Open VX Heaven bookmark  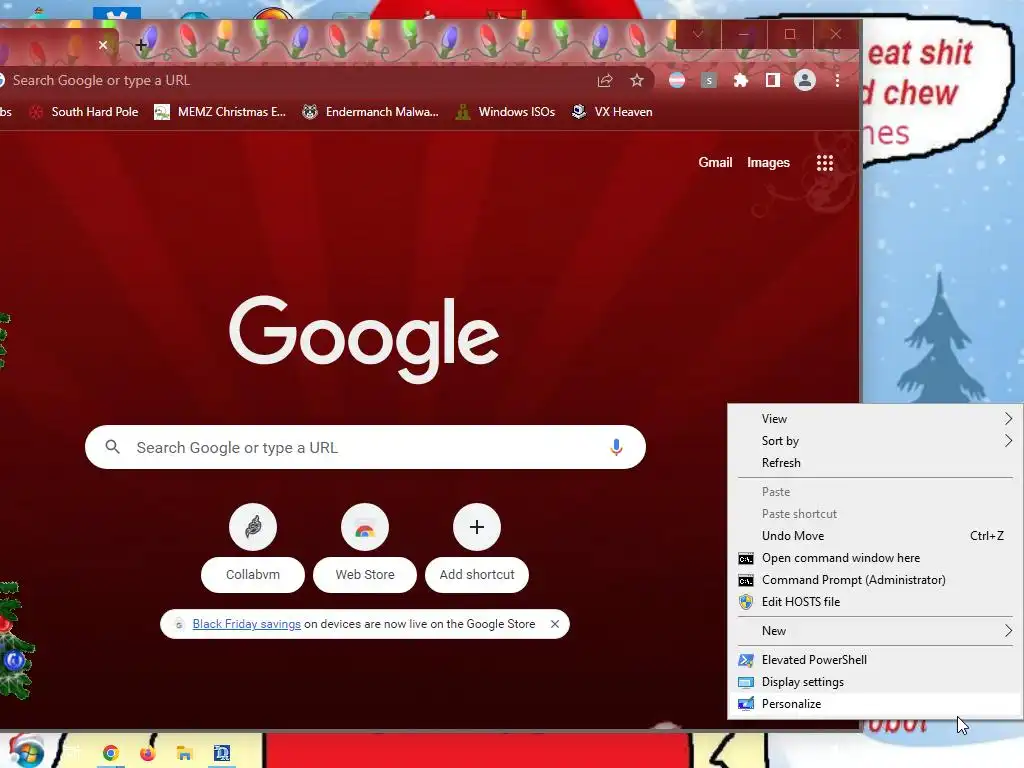point(612,112)
